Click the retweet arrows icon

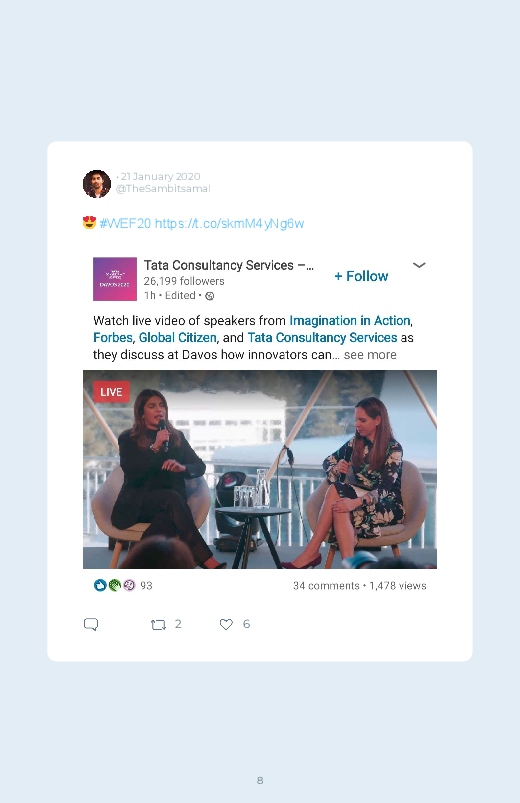[158, 625]
